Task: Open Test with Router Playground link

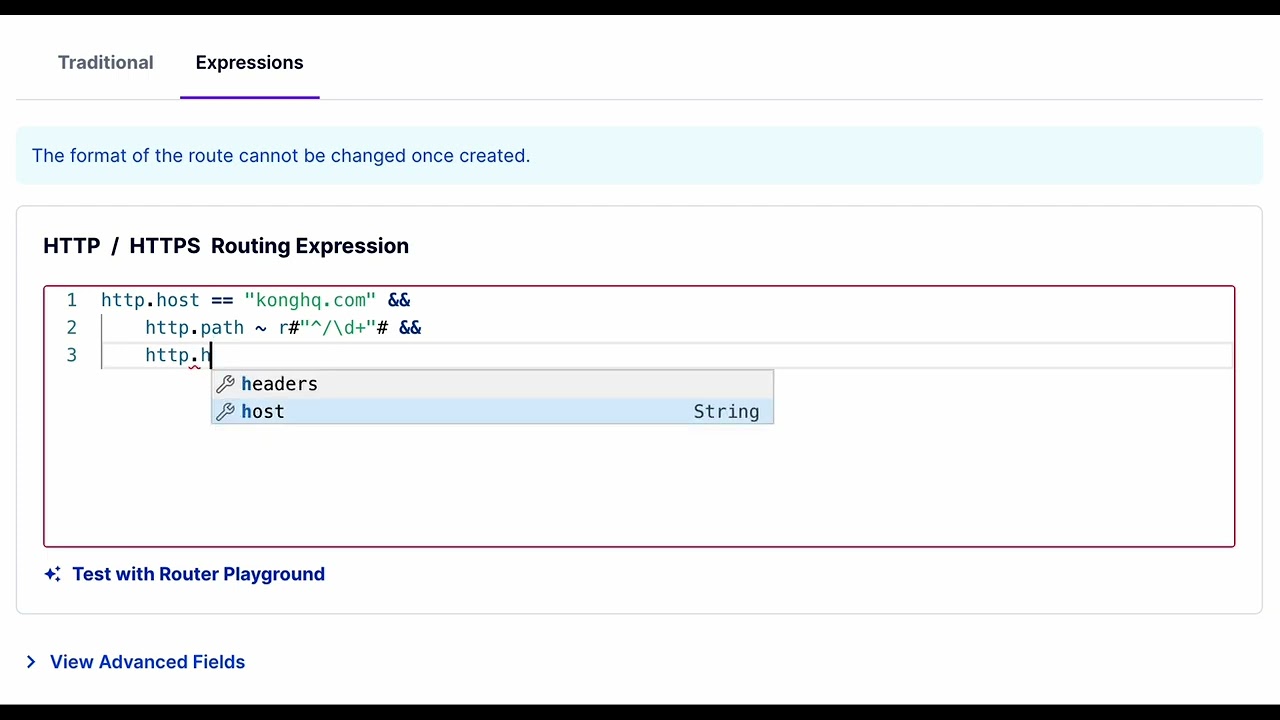Action: click(198, 574)
